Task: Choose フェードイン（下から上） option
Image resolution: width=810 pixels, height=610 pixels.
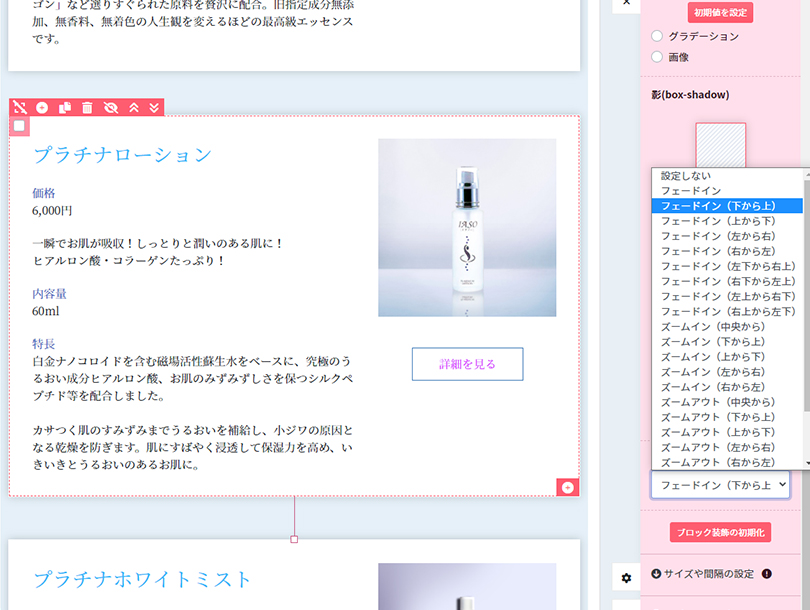Action: 727,206
